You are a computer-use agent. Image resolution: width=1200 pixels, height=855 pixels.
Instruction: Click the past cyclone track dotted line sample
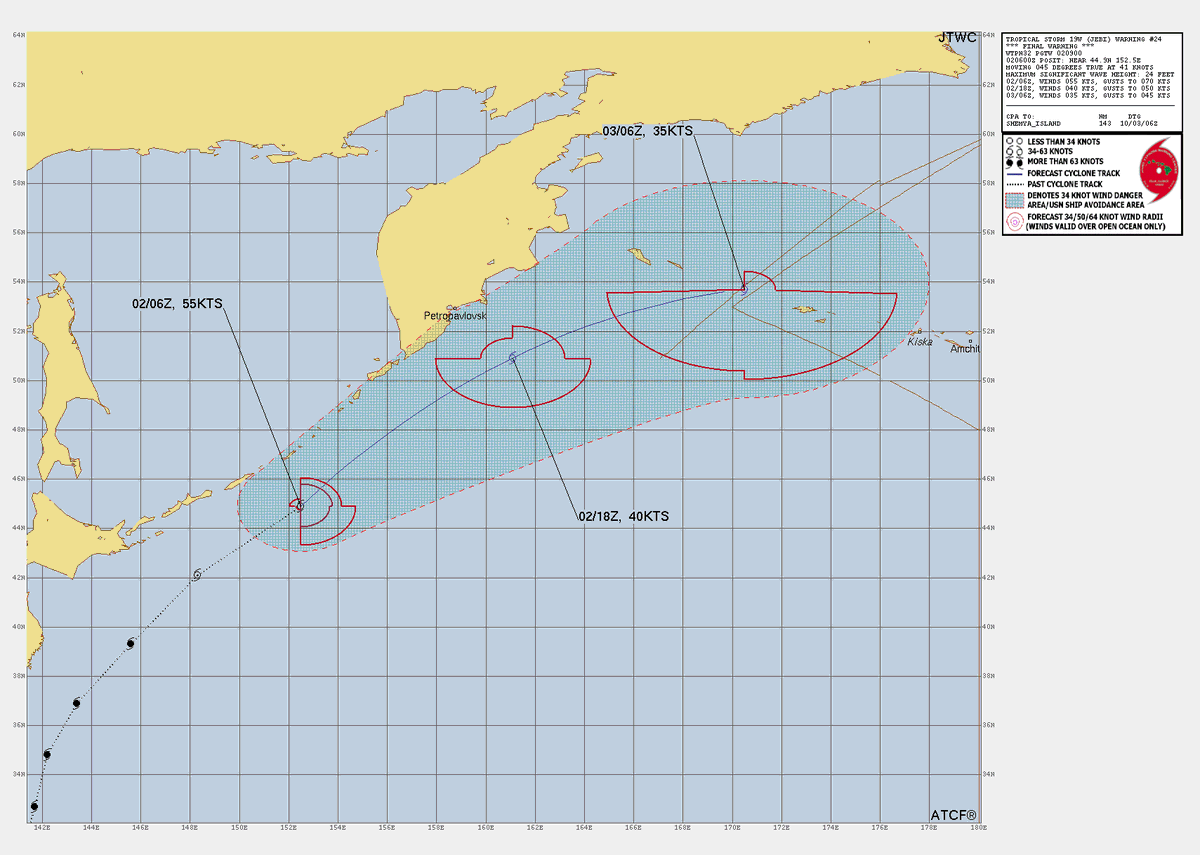tap(1014, 184)
